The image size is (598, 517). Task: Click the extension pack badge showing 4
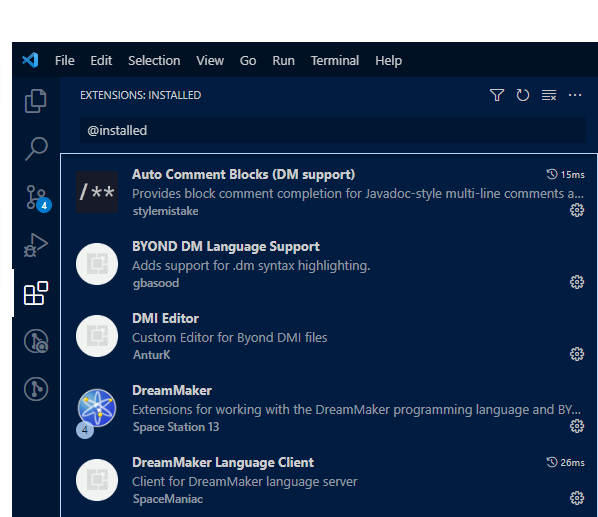pyautogui.click(x=85, y=430)
